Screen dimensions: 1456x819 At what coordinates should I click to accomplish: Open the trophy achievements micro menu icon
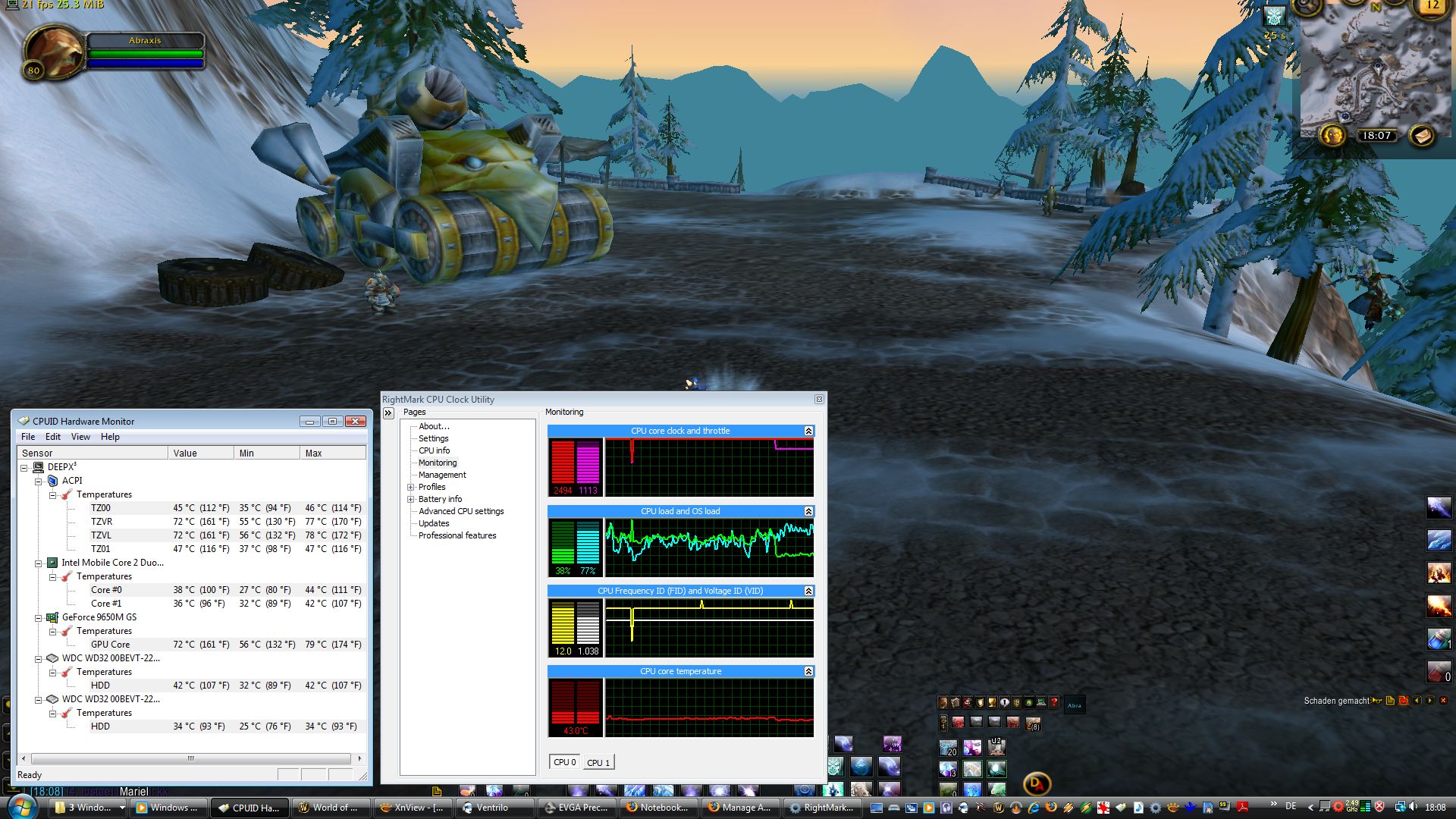[x=992, y=702]
